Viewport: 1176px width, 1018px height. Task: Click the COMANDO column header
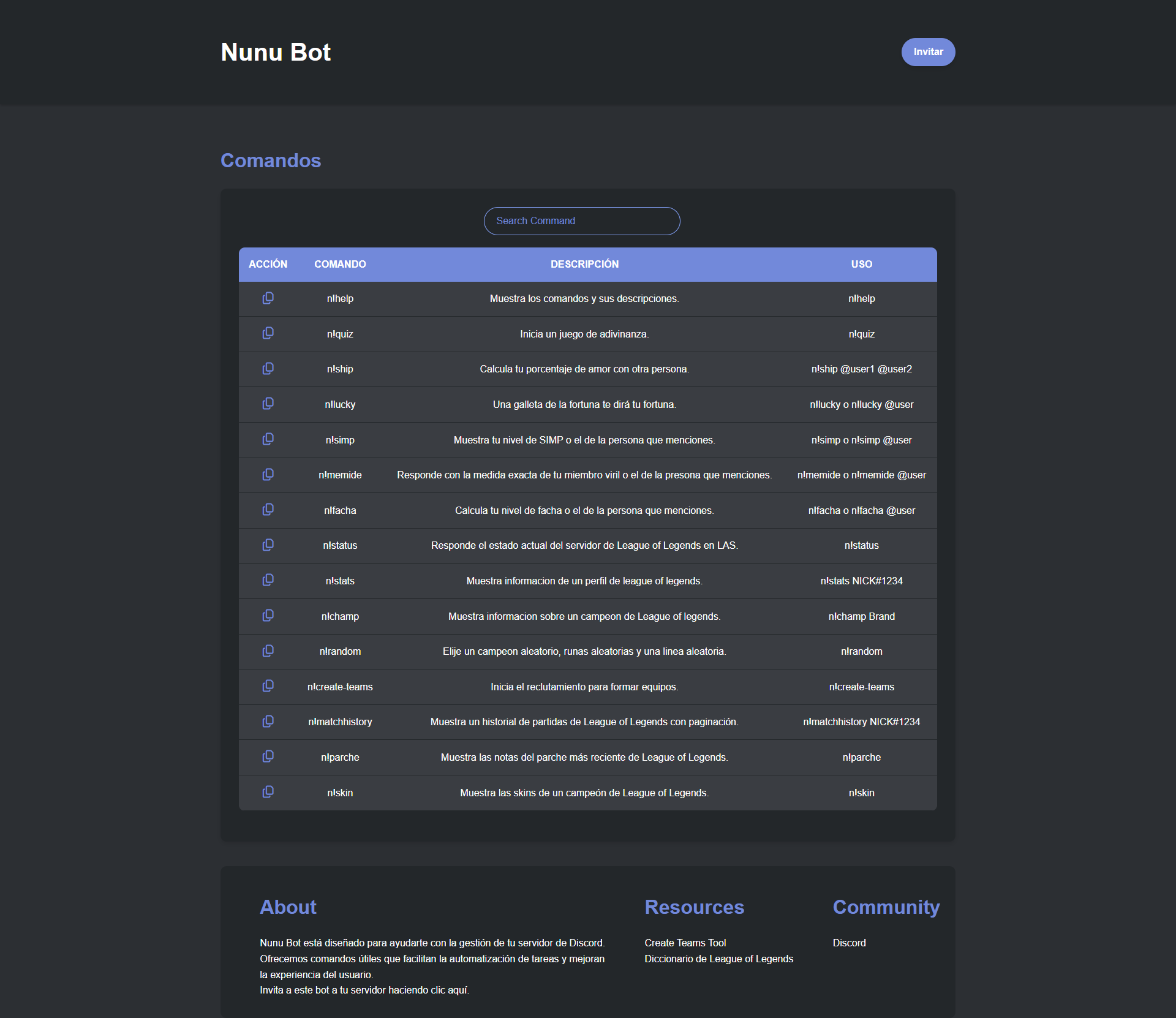click(x=341, y=264)
